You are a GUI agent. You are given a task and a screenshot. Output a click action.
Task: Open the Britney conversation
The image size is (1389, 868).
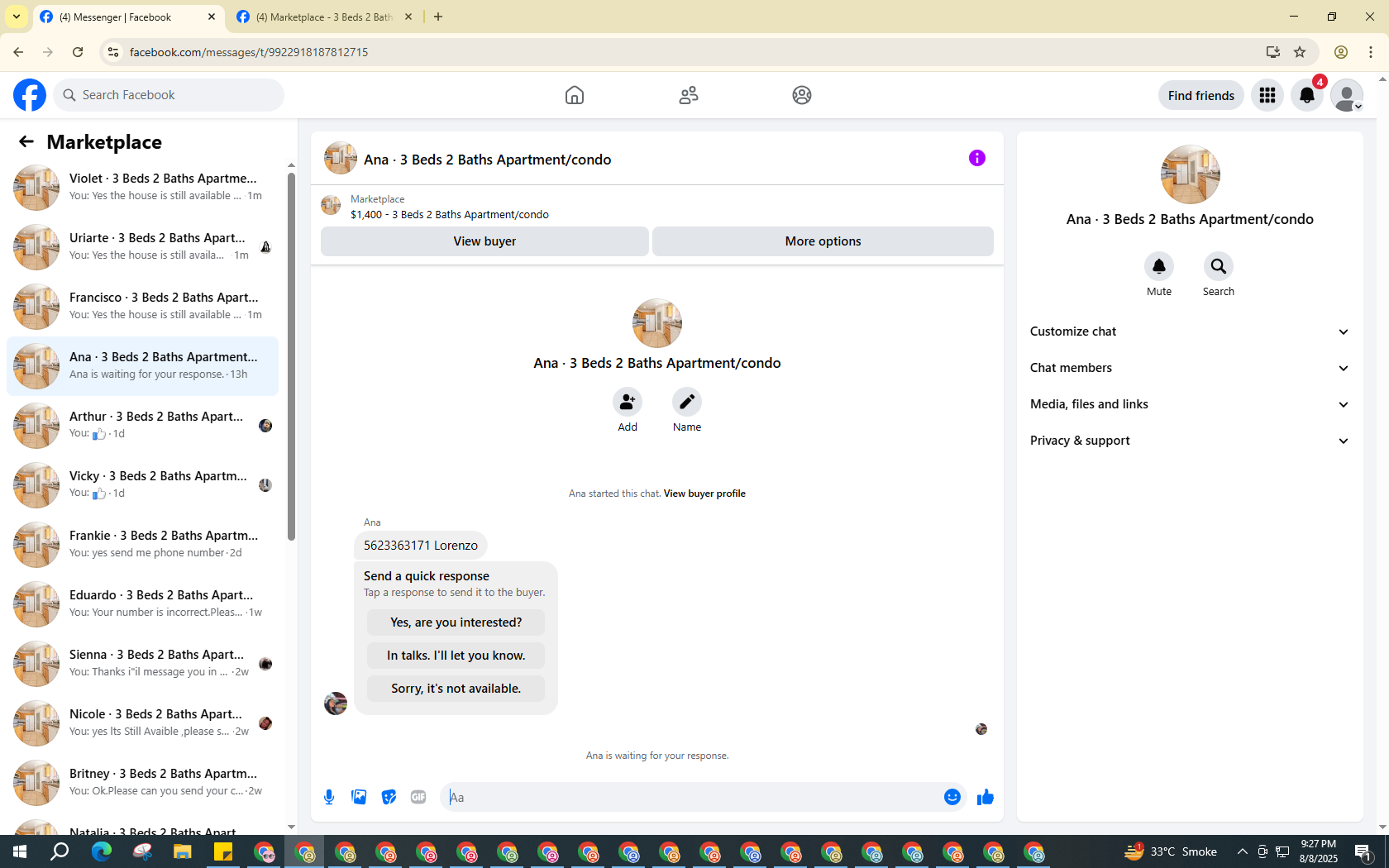pyautogui.click(x=142, y=783)
